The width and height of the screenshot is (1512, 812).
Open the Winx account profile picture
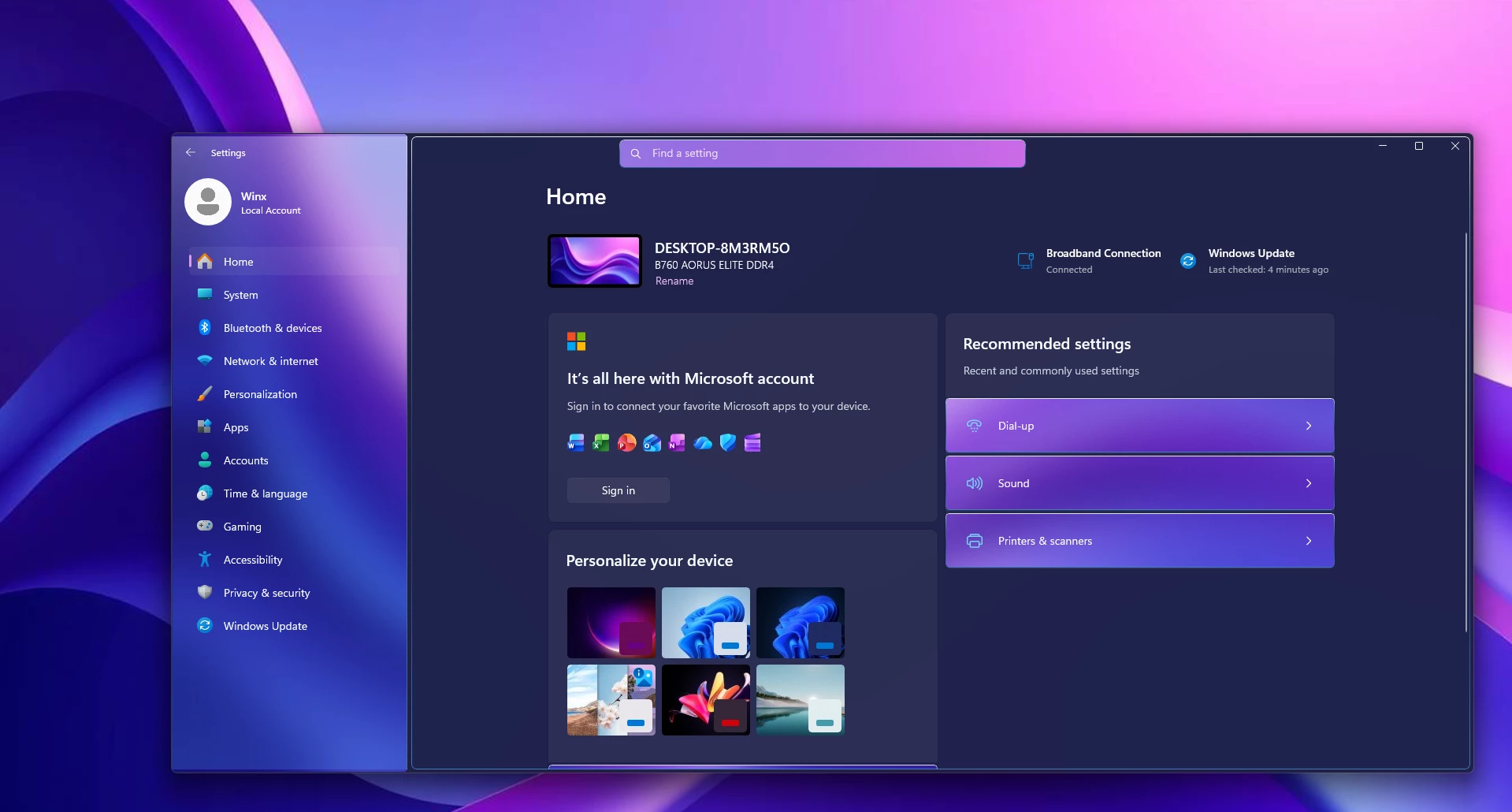coord(208,202)
